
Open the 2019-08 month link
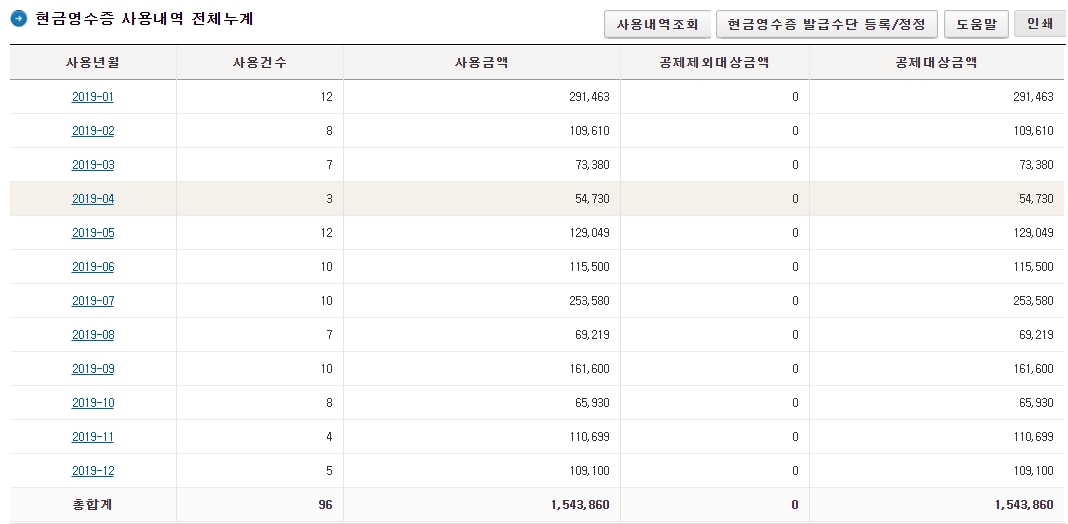click(x=93, y=335)
